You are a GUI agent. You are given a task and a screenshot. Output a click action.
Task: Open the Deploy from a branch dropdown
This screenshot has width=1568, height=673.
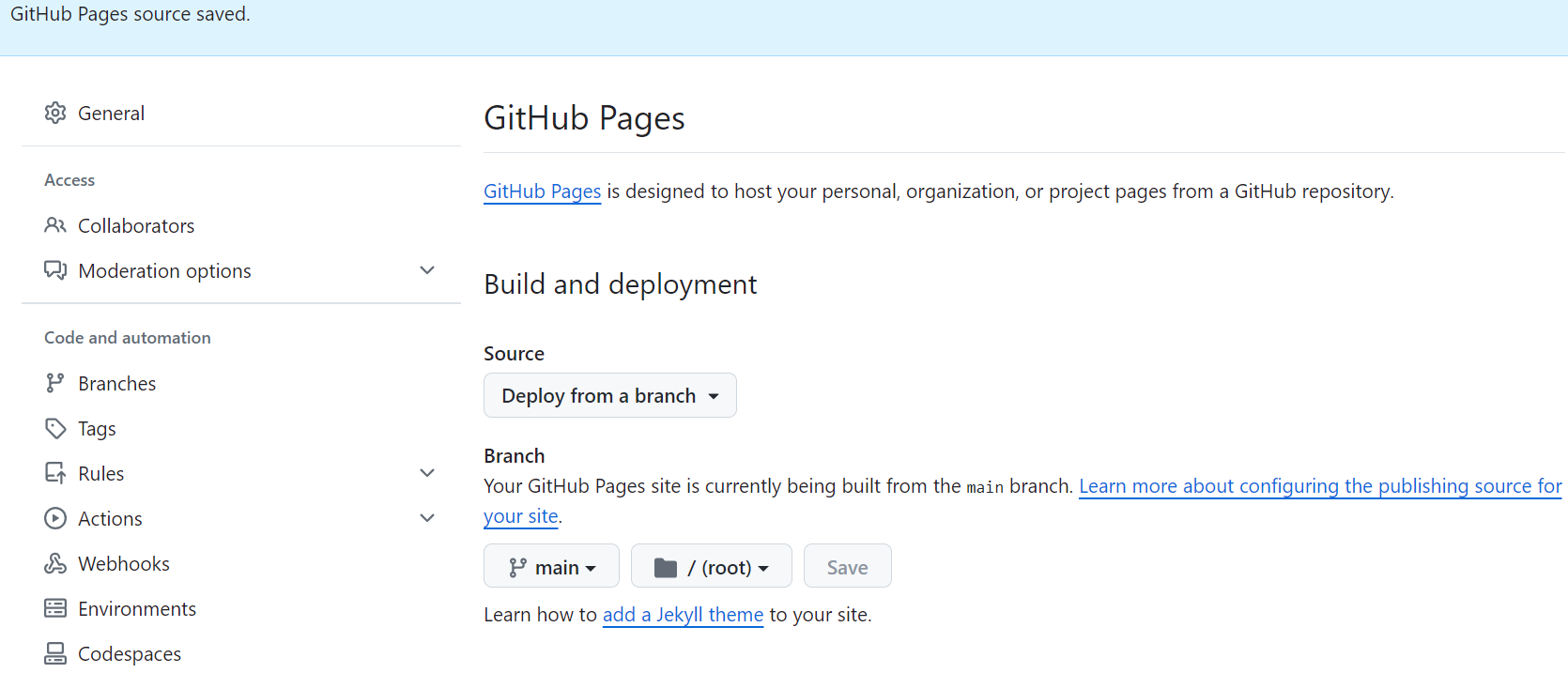tap(610, 395)
